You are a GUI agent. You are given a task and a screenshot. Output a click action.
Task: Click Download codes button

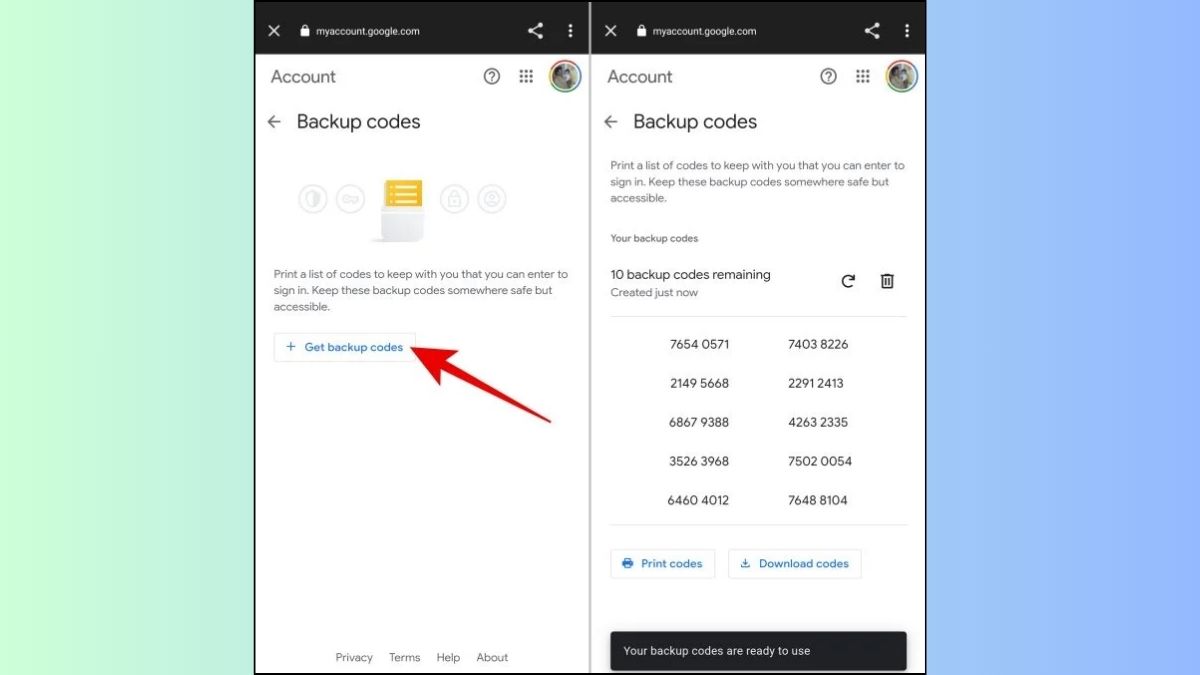point(794,563)
